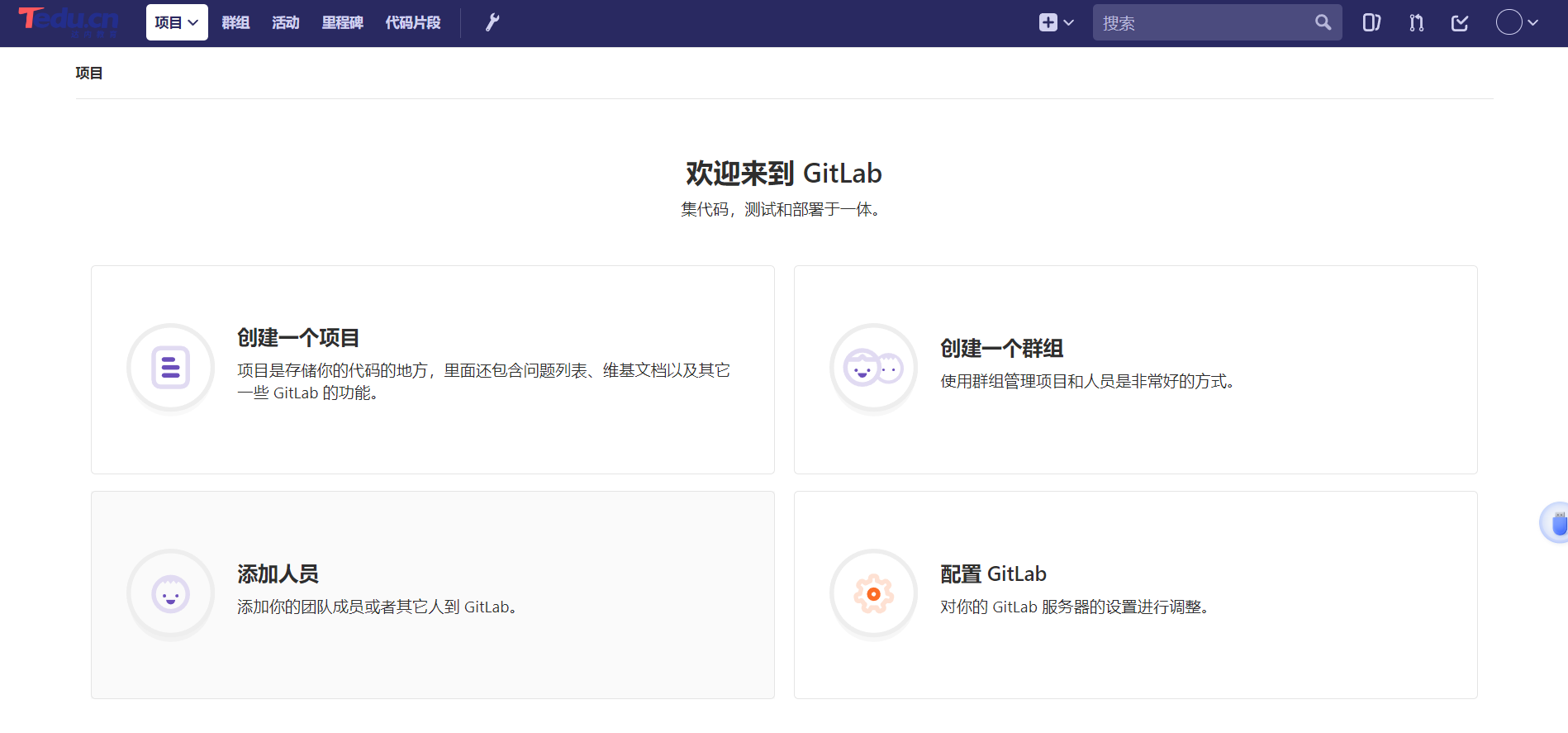This screenshot has height=733, width=1568.
Task: Open 代码片段 in the top navigation
Action: click(x=413, y=22)
